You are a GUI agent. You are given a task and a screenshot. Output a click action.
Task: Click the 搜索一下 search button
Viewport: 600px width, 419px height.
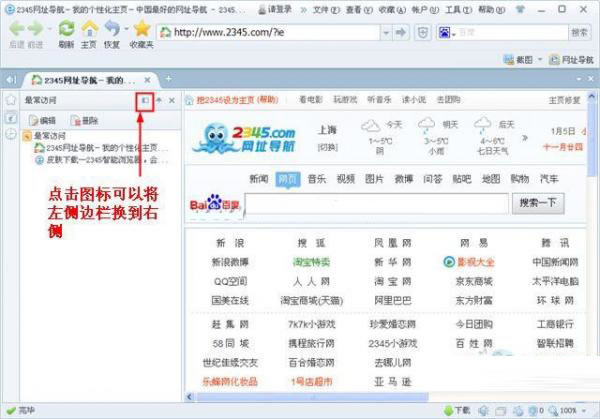pos(538,203)
